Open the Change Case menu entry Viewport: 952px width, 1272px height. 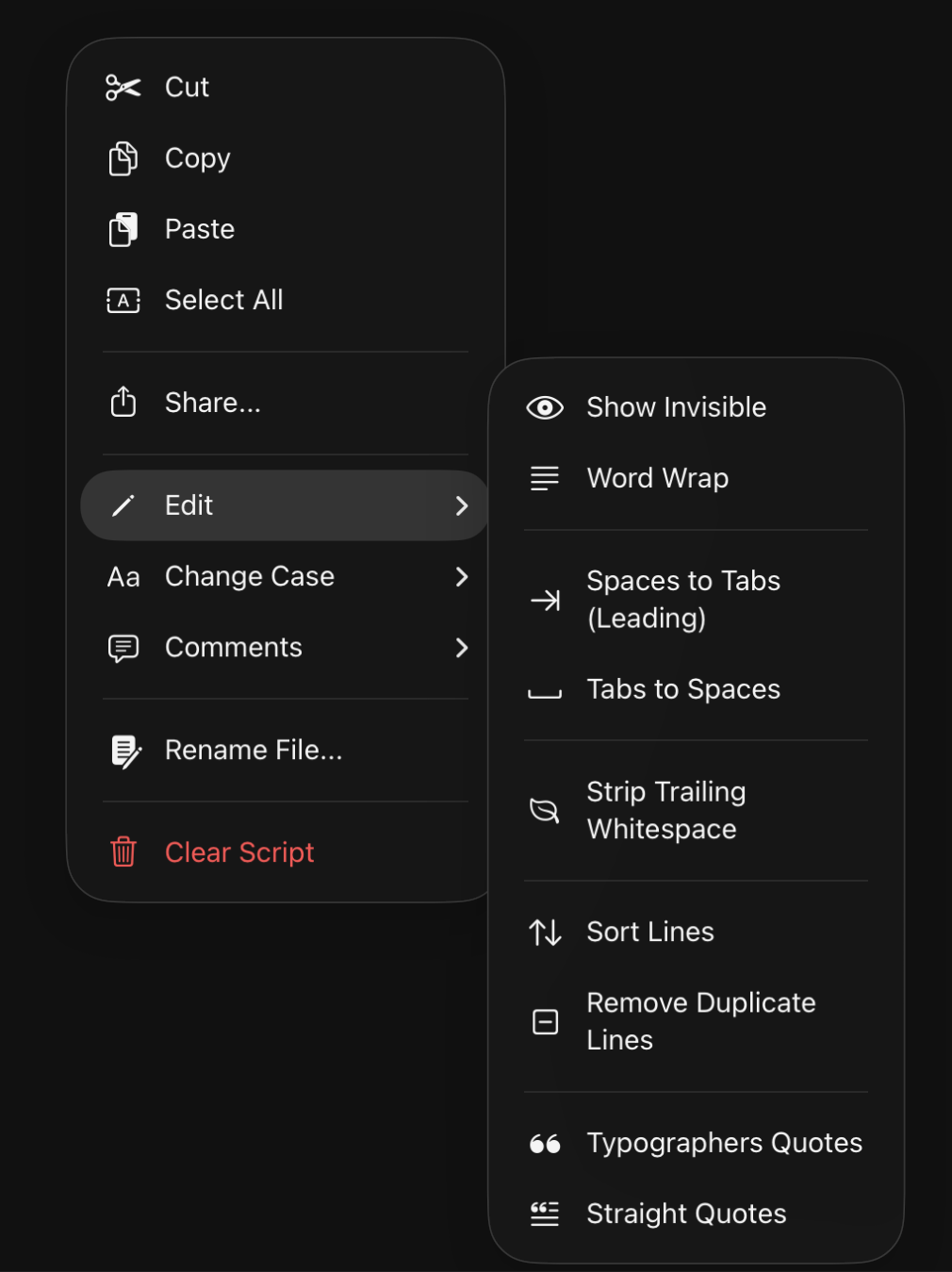point(286,577)
